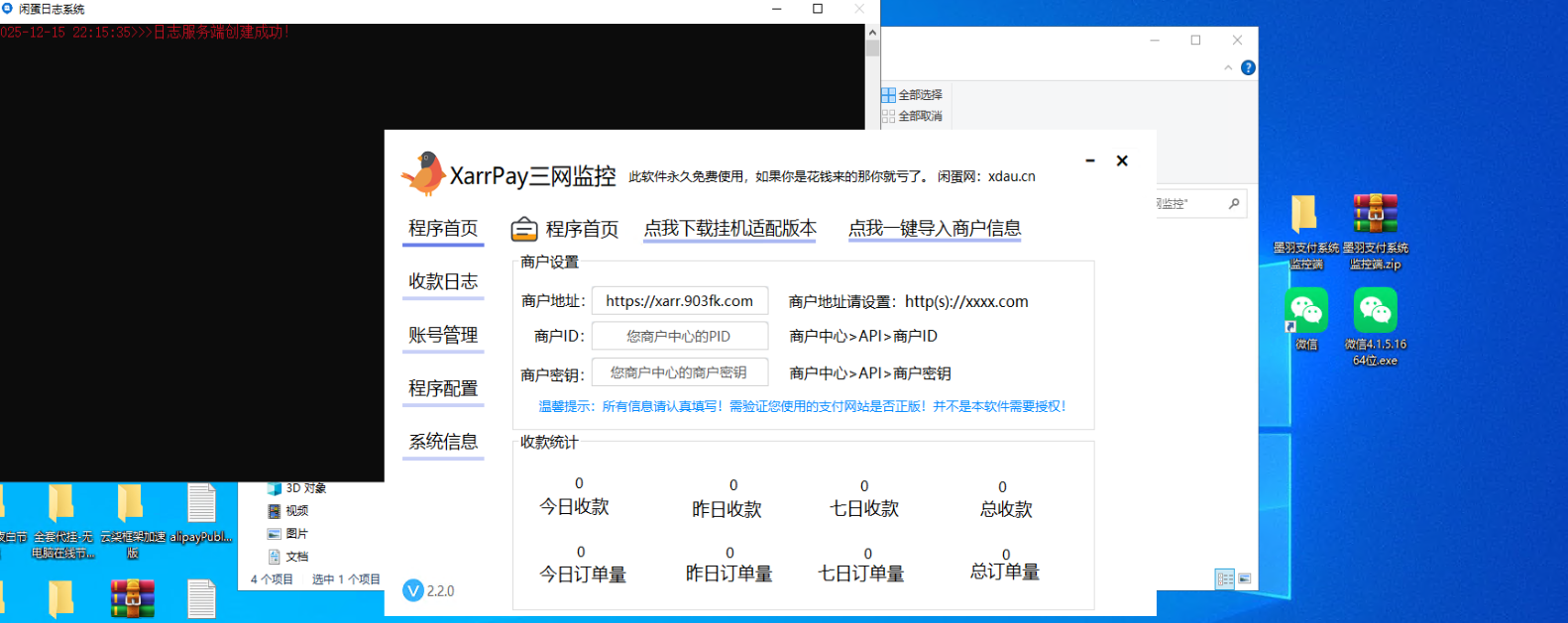Select 视频 in Explorer tree
1568x623 pixels.
[x=288, y=511]
